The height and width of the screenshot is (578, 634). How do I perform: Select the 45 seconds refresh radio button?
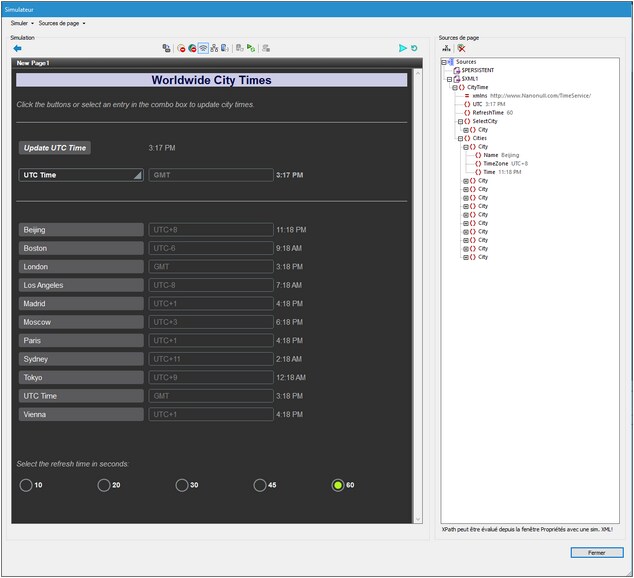tap(259, 485)
